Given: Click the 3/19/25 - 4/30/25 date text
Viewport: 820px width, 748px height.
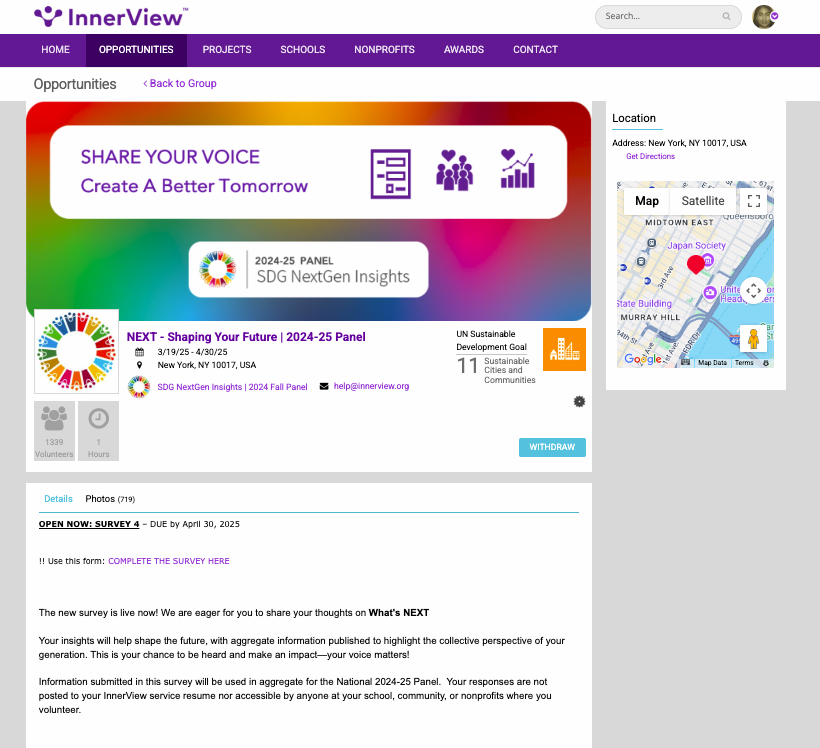Looking at the screenshot, I should 192,352.
